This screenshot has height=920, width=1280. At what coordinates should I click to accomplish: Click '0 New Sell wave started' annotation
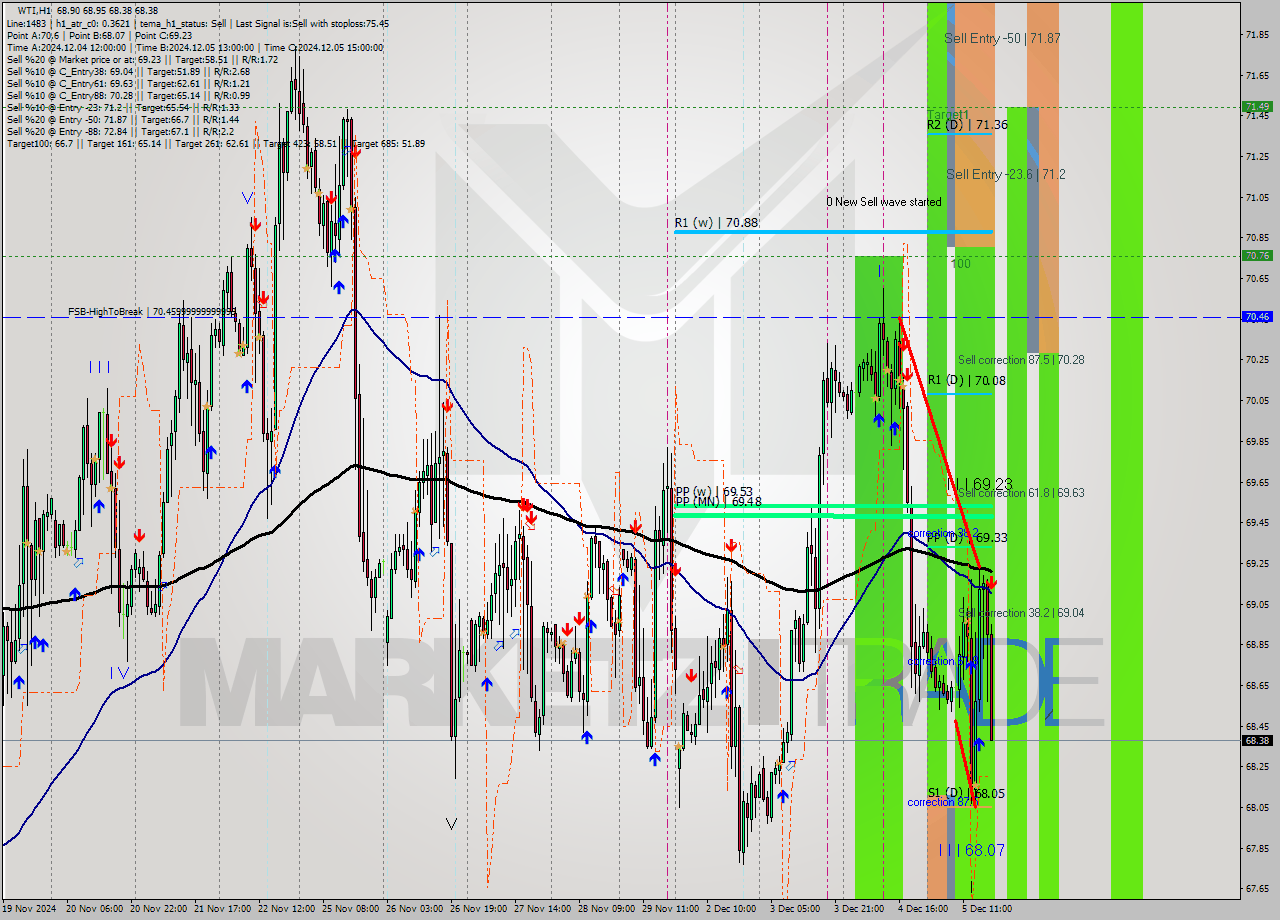click(x=884, y=202)
